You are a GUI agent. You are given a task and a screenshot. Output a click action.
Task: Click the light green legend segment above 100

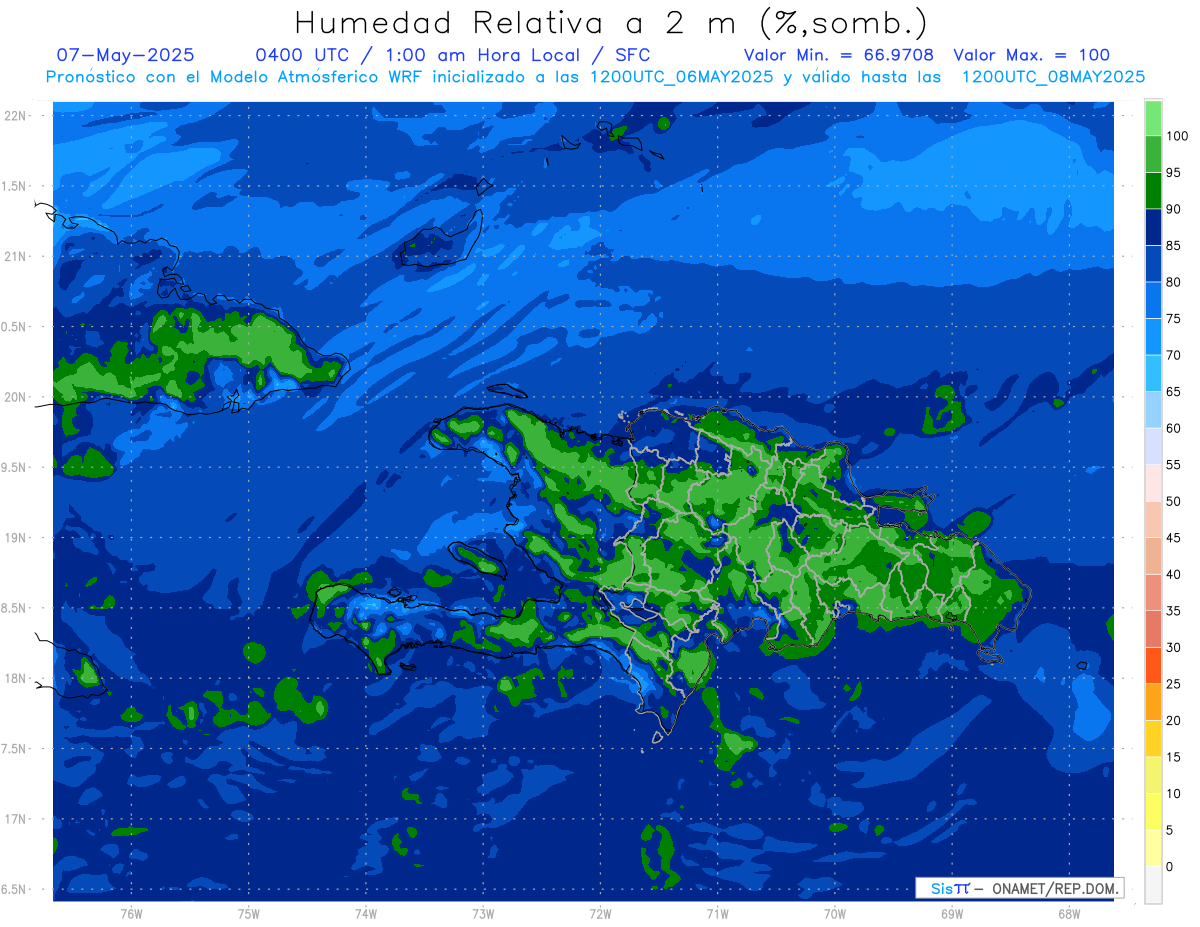point(1153,118)
